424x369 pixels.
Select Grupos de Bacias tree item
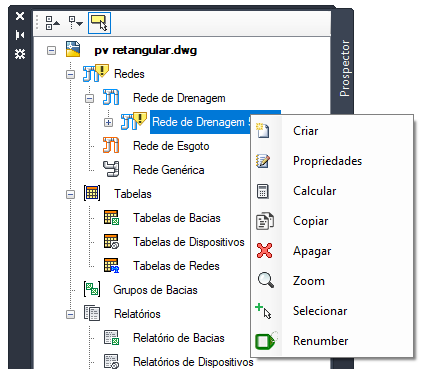pos(155,290)
